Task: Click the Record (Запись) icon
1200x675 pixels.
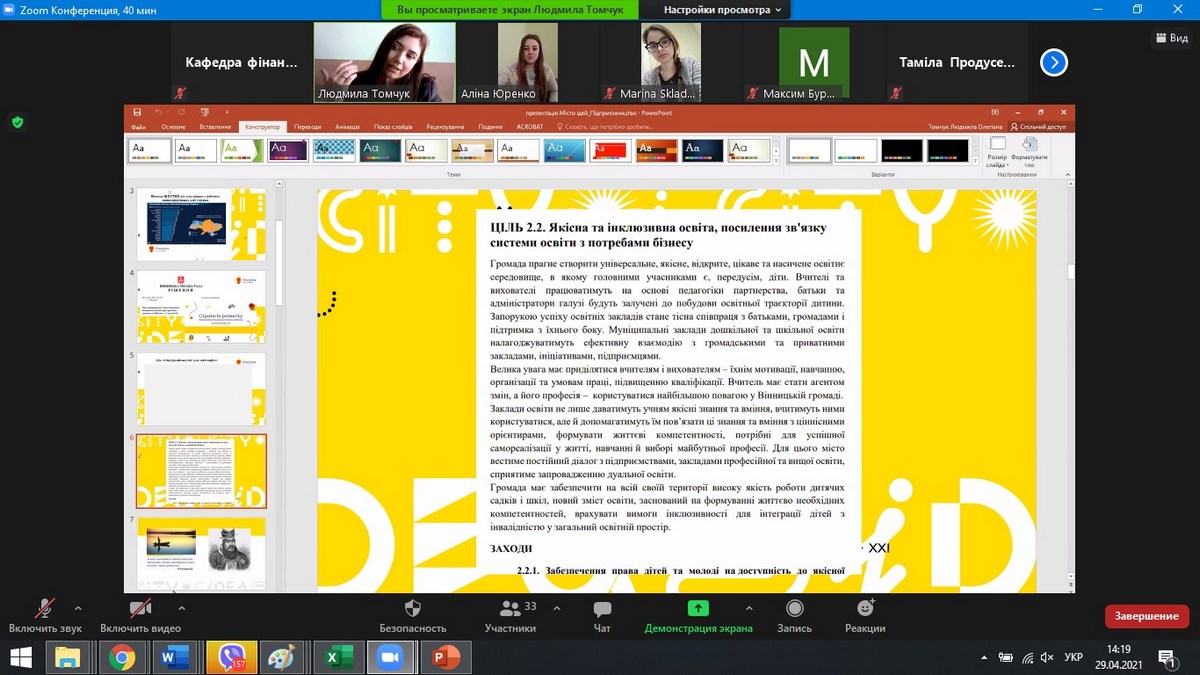Action: tap(794, 608)
